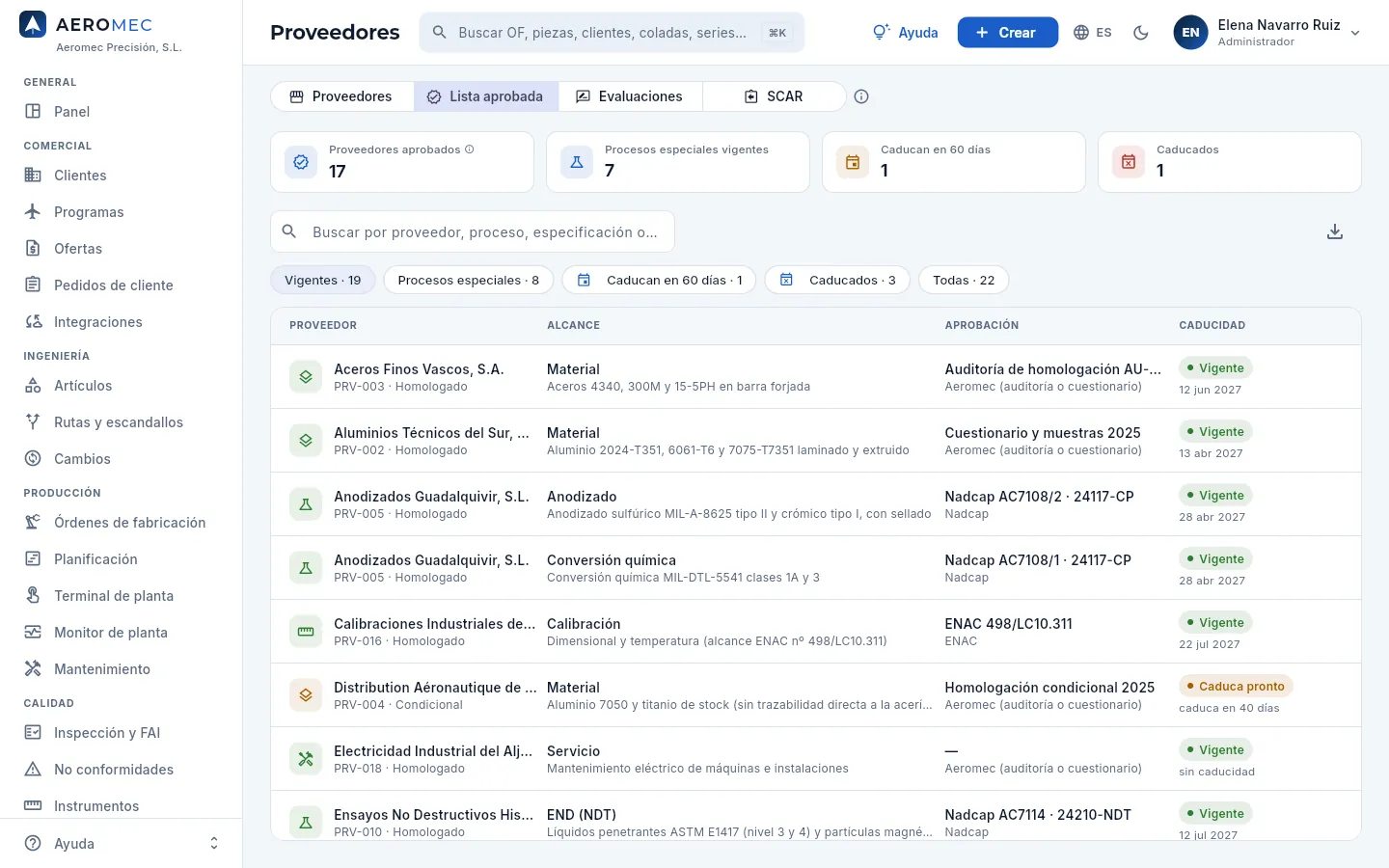Image resolution: width=1389 pixels, height=868 pixels.
Task: Select Caducan en 60 días filter chip
Action: 659,281
